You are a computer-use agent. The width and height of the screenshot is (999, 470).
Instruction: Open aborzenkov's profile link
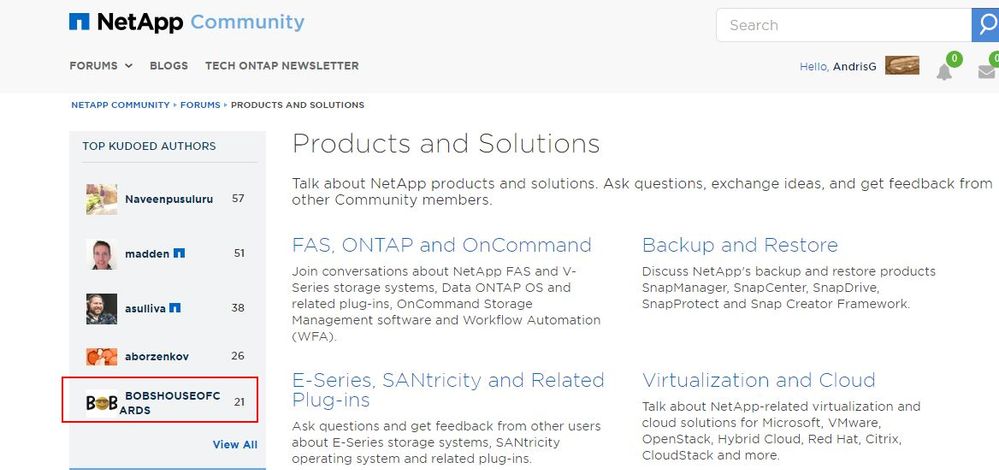click(157, 356)
